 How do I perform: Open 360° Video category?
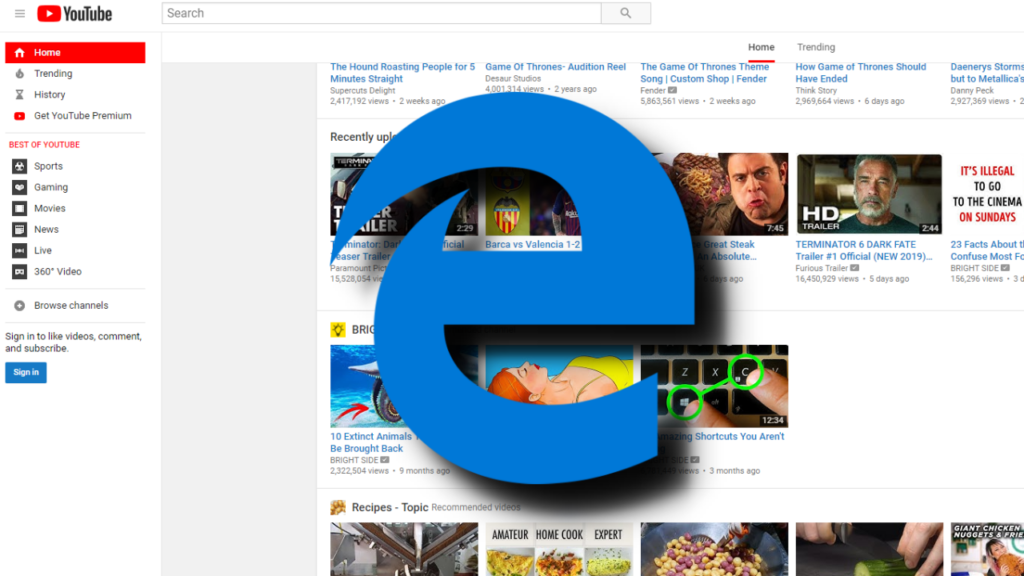[75, 272]
